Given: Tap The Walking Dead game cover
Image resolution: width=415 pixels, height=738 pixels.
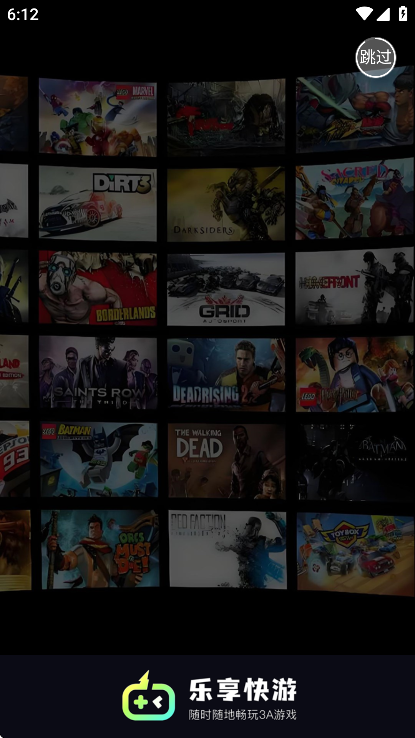Looking at the screenshot, I should [x=227, y=461].
